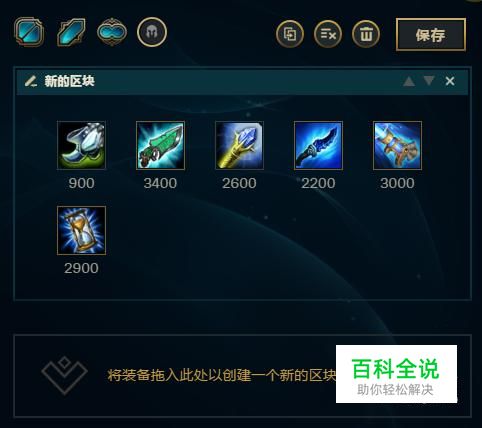The width and height of the screenshot is (482, 428).
Task: Move block down with down arrow
Action: [x=429, y=81]
